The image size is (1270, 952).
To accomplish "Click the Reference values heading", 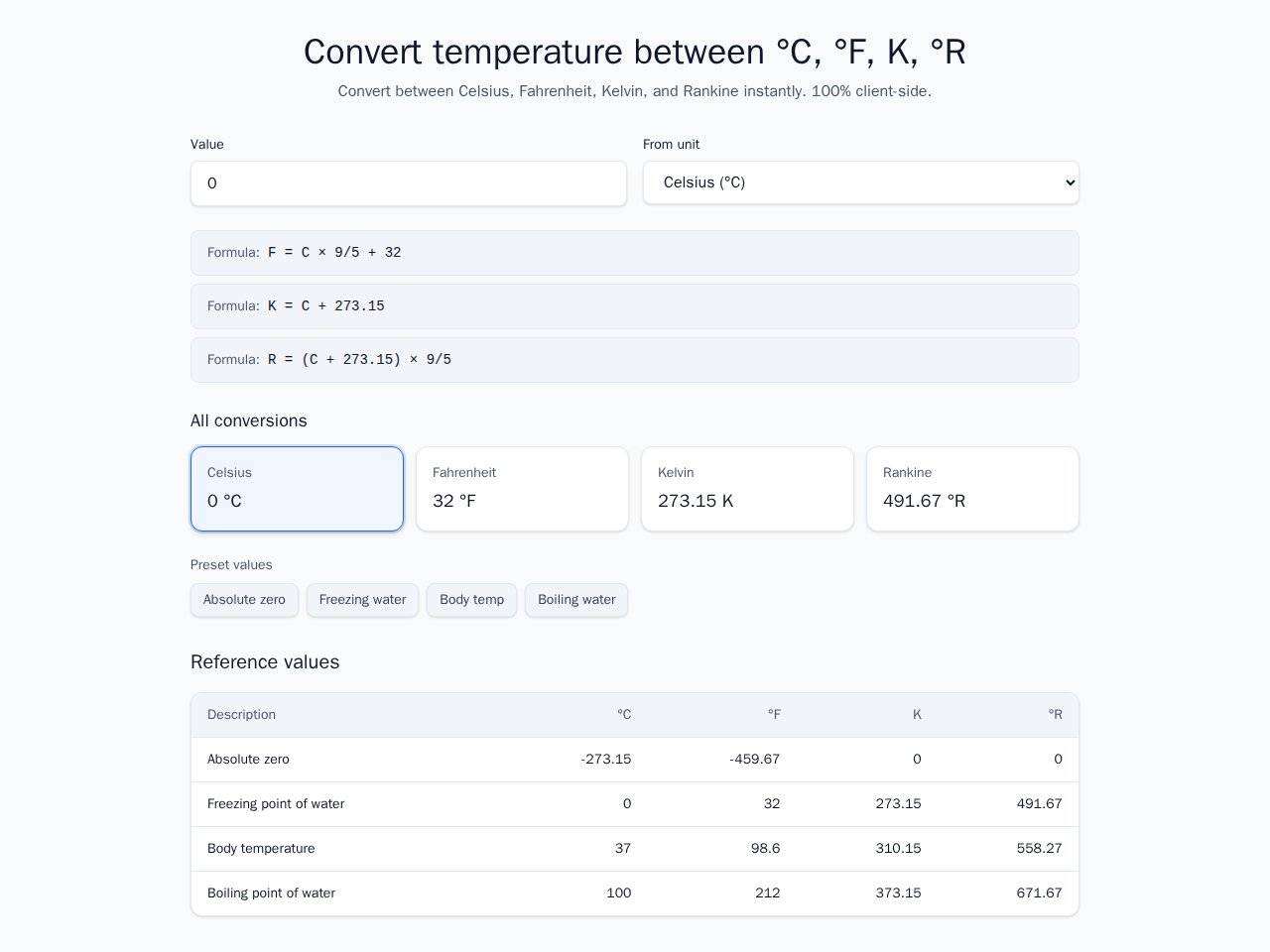I will (265, 662).
